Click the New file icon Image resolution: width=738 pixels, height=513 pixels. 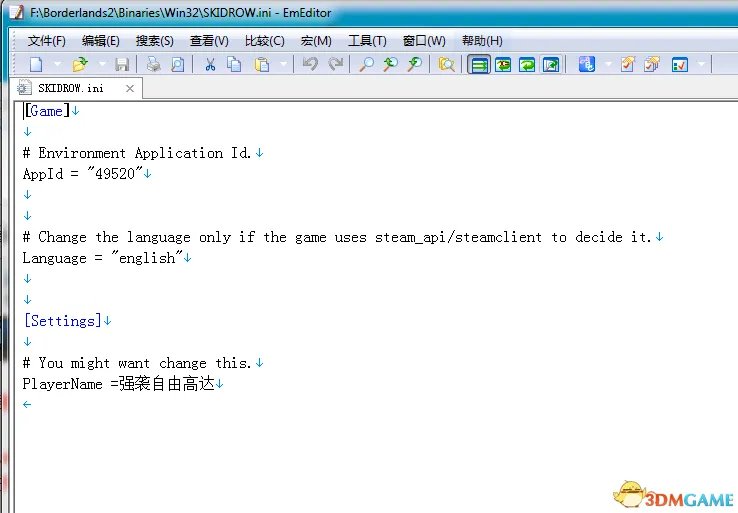[x=35, y=64]
